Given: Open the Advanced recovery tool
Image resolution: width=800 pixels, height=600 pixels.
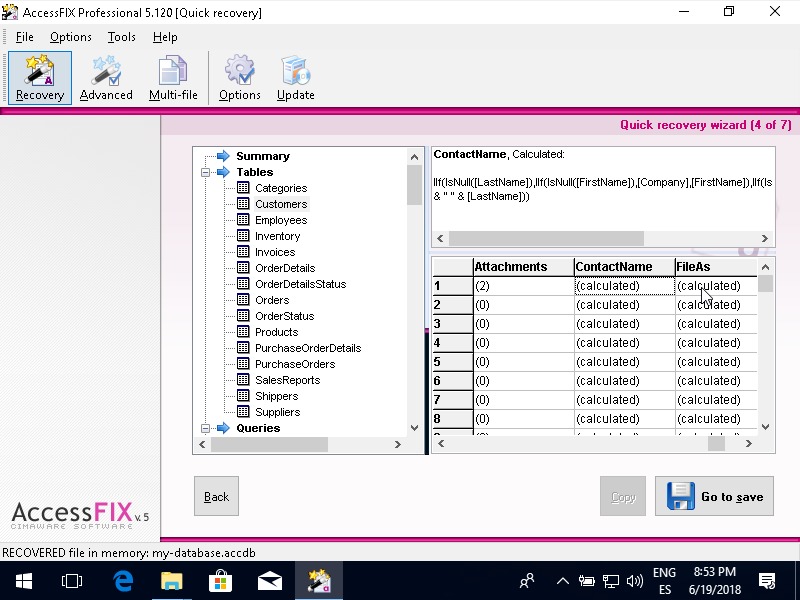Looking at the screenshot, I should click(106, 77).
